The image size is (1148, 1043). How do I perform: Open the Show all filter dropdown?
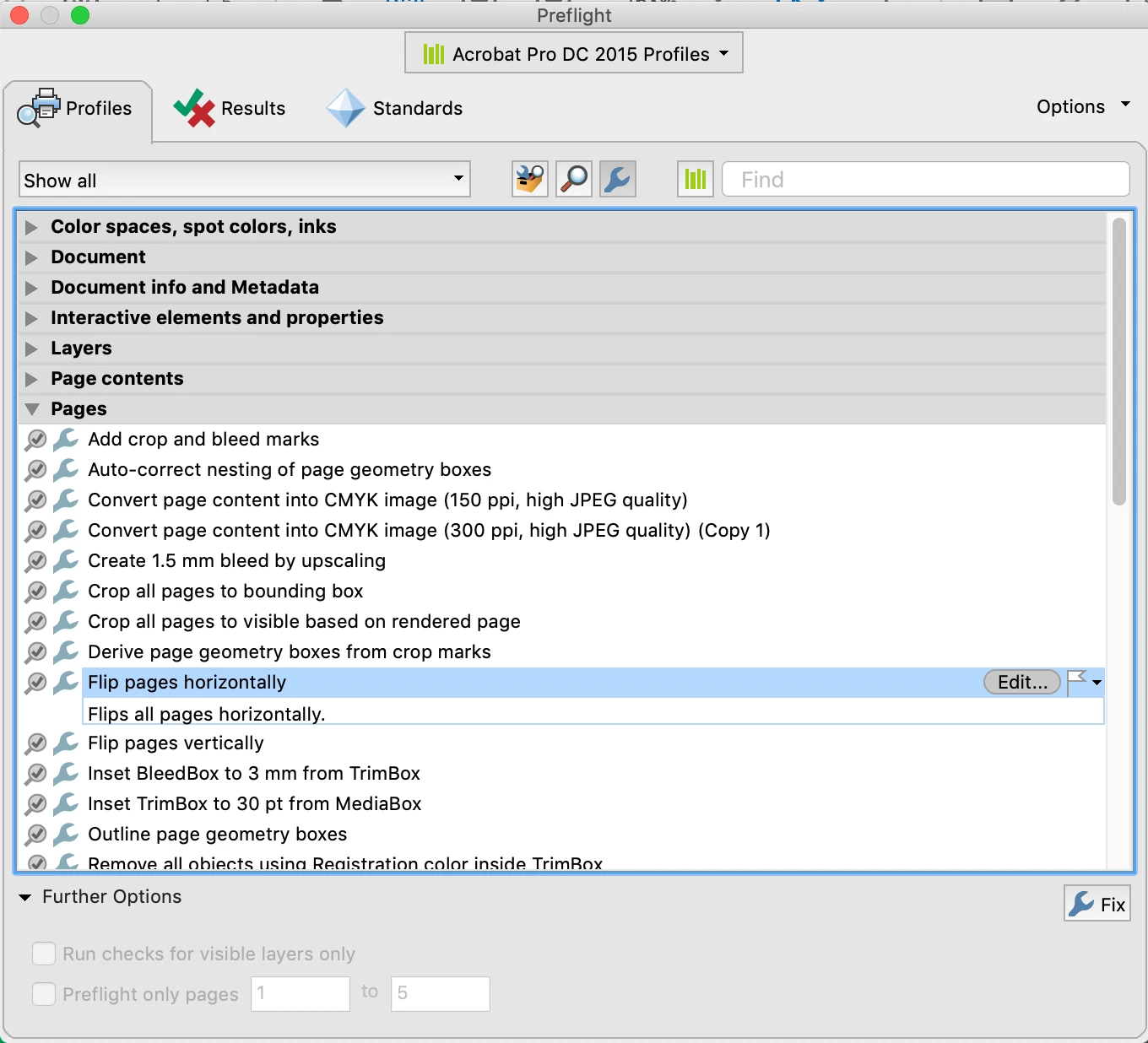(244, 180)
